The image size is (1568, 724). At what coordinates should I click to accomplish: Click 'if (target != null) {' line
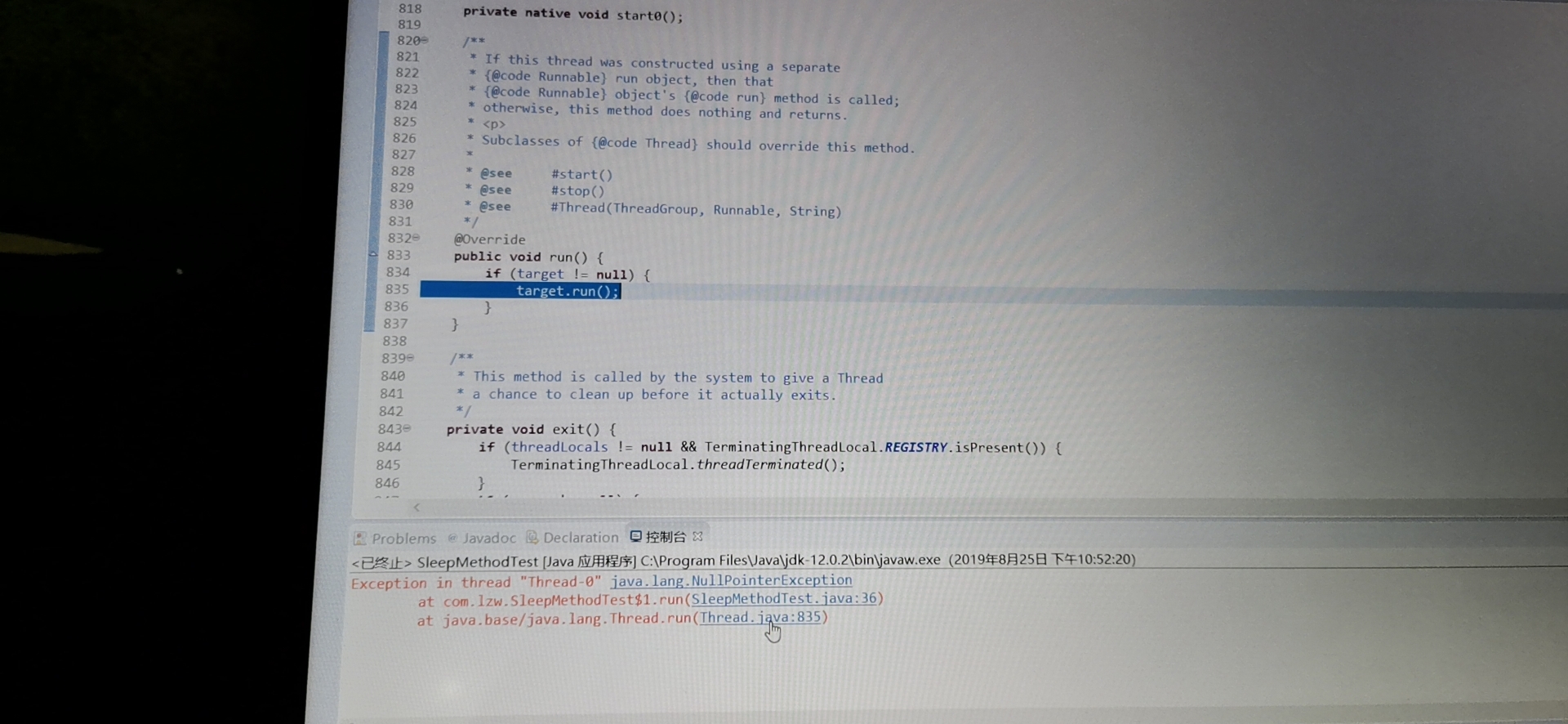click(x=568, y=274)
